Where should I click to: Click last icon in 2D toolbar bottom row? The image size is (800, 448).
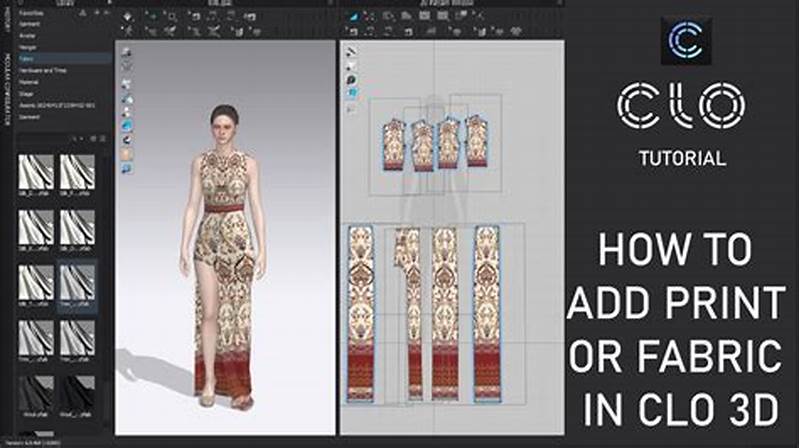click(516, 32)
